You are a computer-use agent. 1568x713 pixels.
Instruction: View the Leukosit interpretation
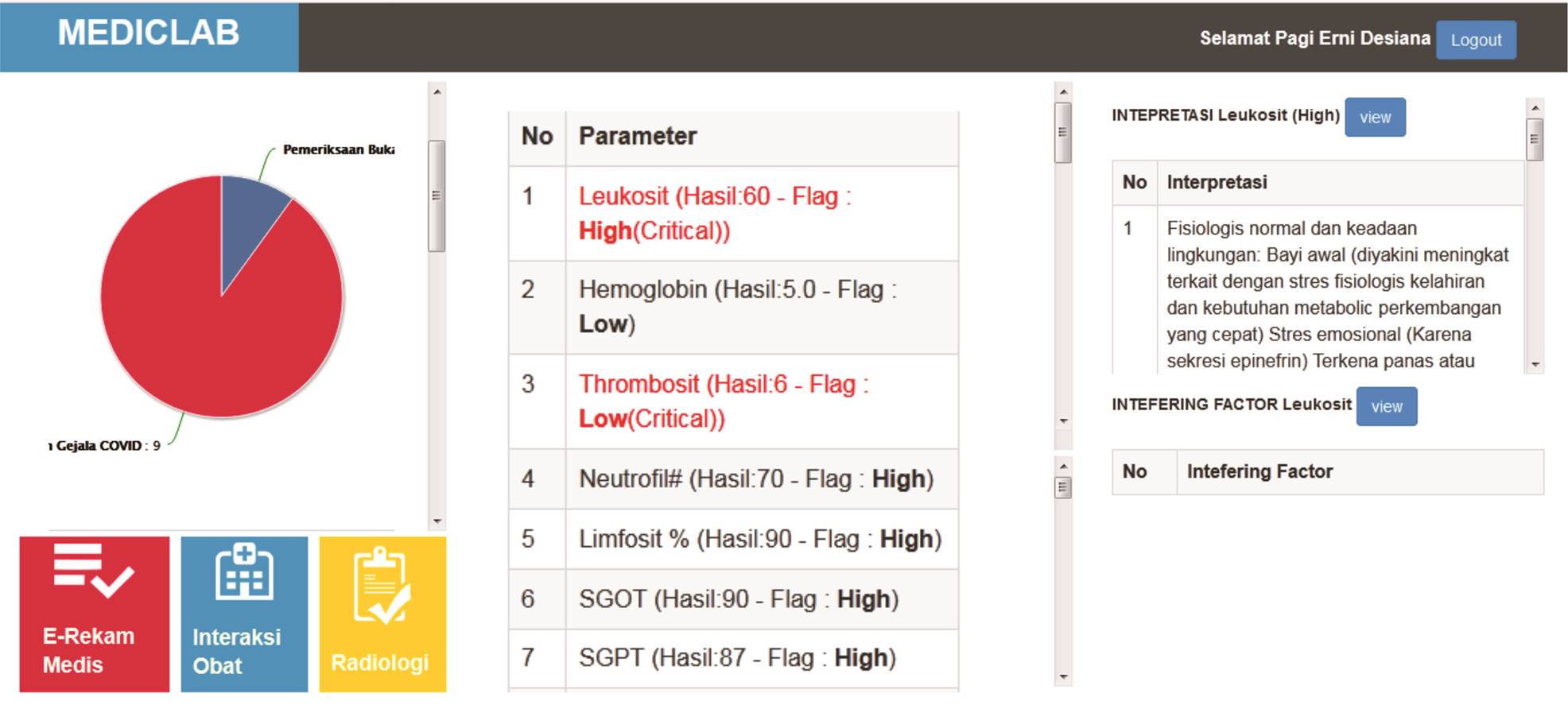click(x=1374, y=118)
